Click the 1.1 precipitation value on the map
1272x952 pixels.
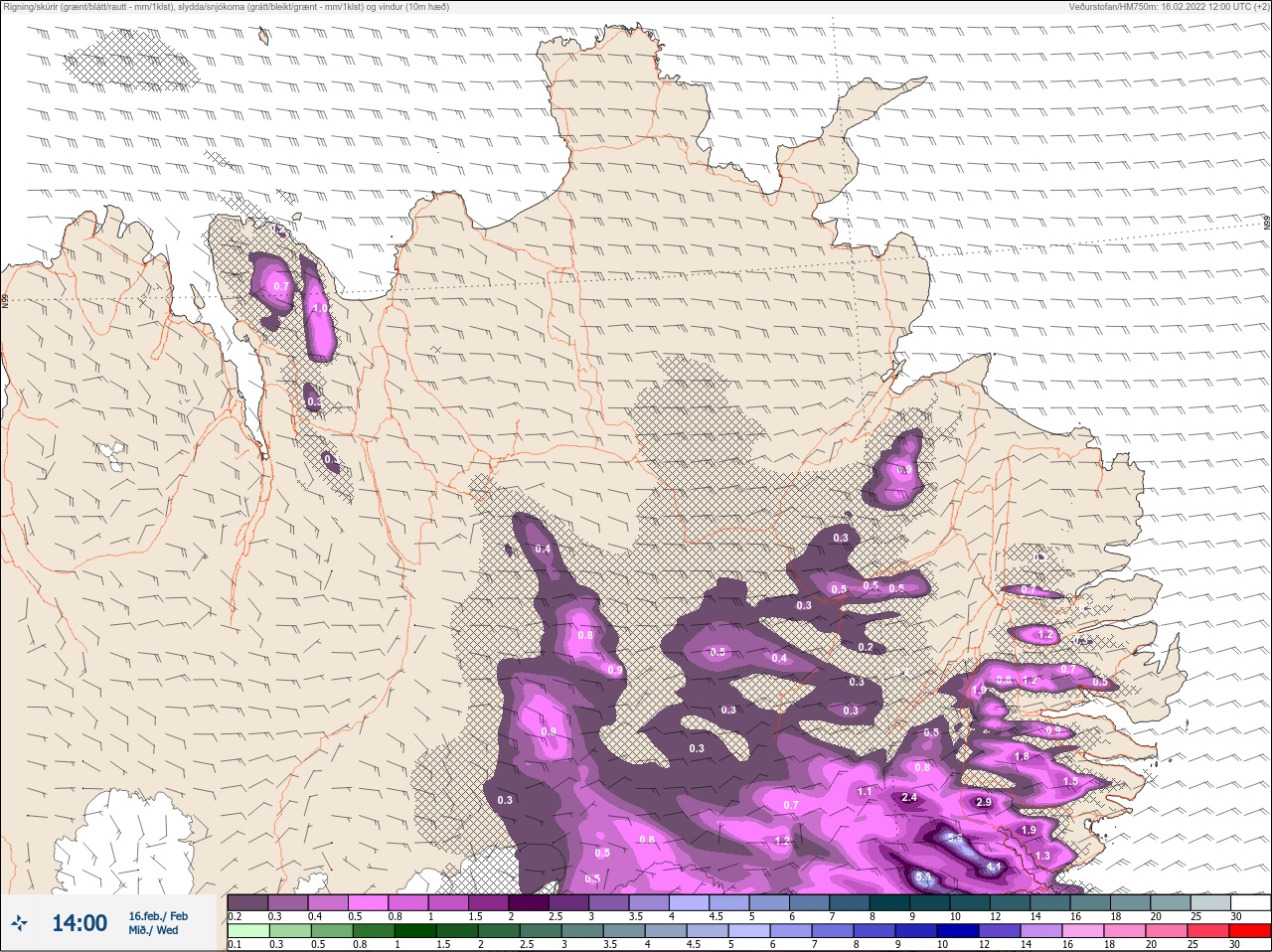tap(865, 793)
